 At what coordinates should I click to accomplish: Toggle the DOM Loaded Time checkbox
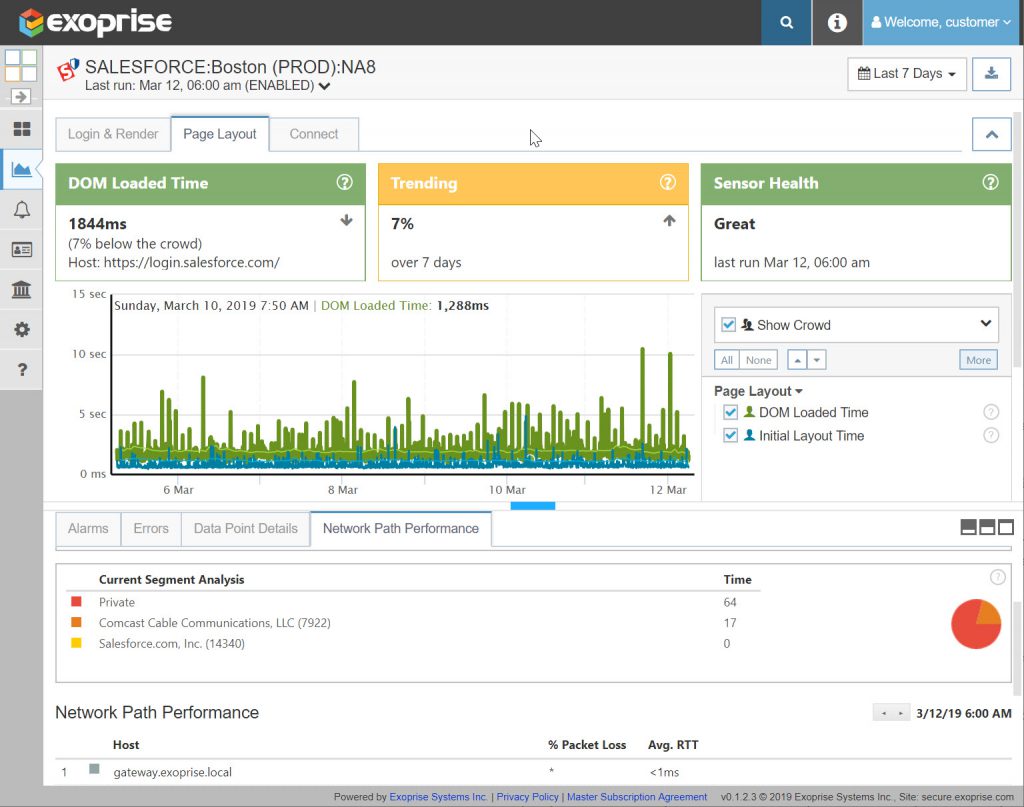[730, 413]
